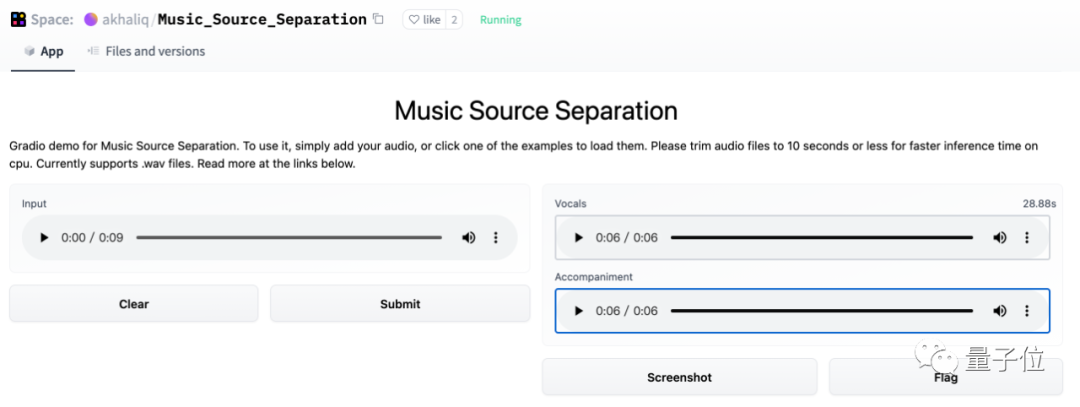Mute the Accompaniment audio volume
This screenshot has height=407, width=1080.
click(x=999, y=311)
